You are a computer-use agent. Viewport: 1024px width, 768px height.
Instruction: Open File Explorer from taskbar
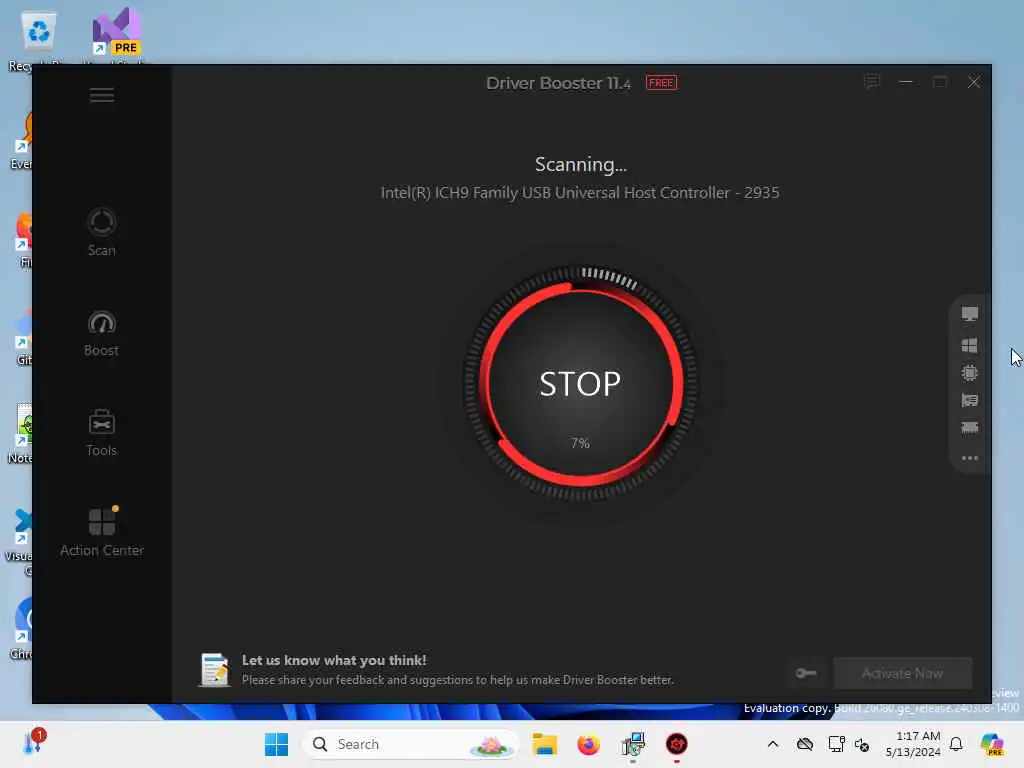[544, 744]
